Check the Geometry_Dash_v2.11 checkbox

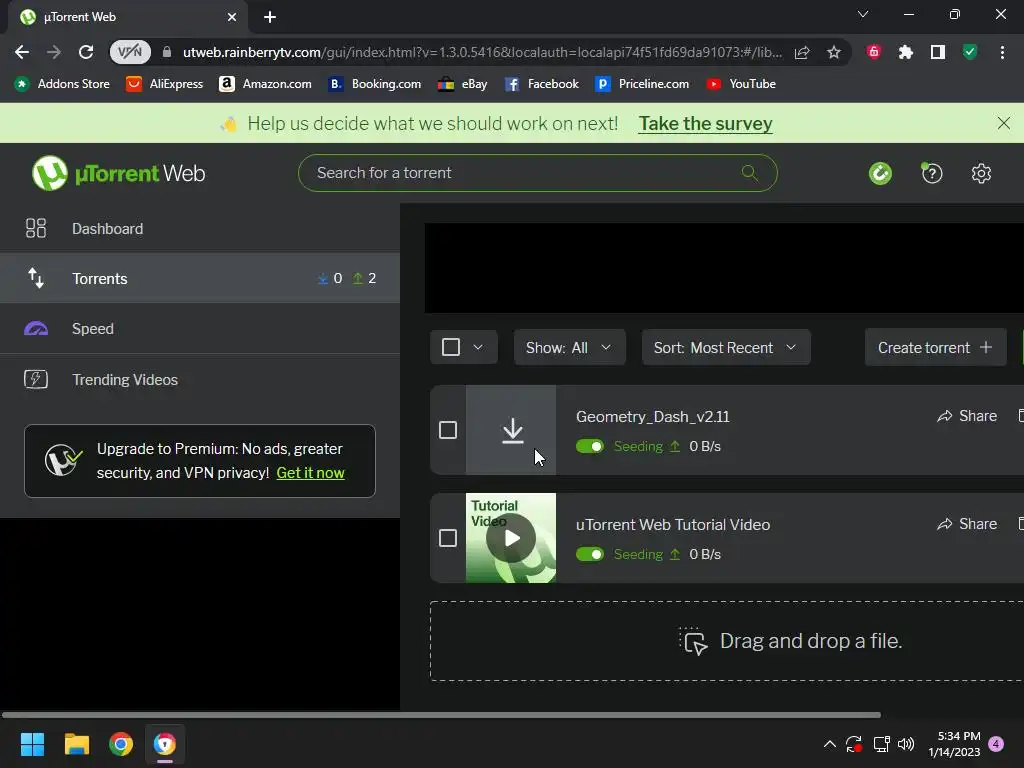coord(448,430)
